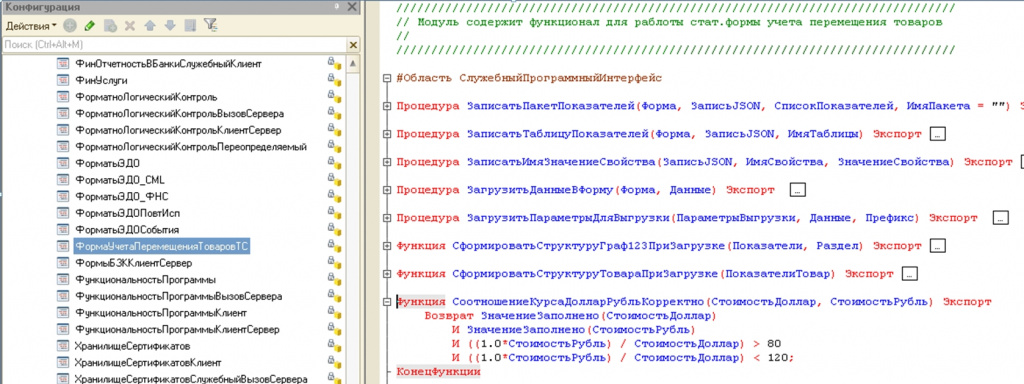The width and height of the screenshot is (1024, 384).
Task: Select ФинОтчетностьВБанкиСлужебныйКлиент module
Action: point(168,63)
